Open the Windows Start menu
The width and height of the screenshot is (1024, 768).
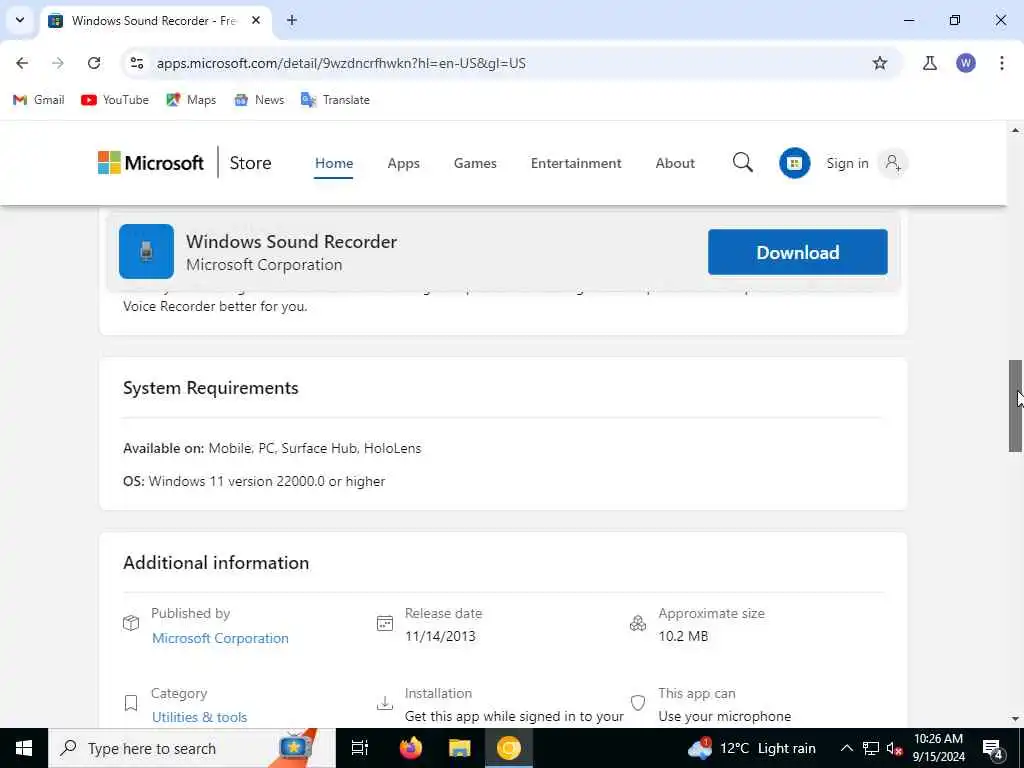(x=24, y=748)
